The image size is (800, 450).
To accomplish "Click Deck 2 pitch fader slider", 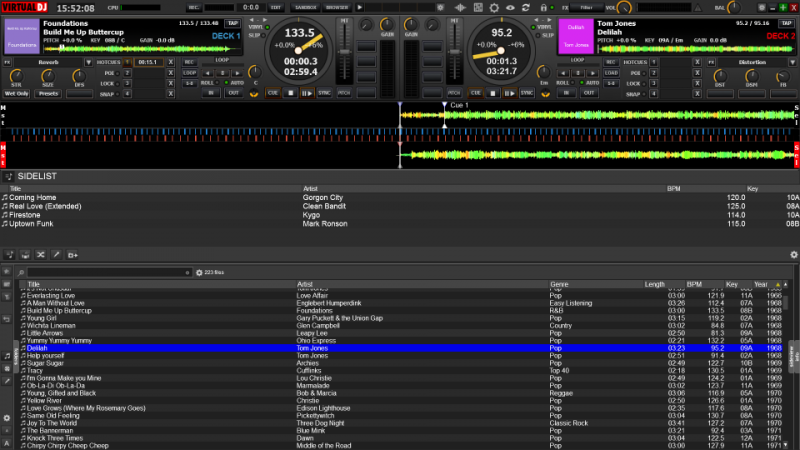I will [x=454, y=52].
